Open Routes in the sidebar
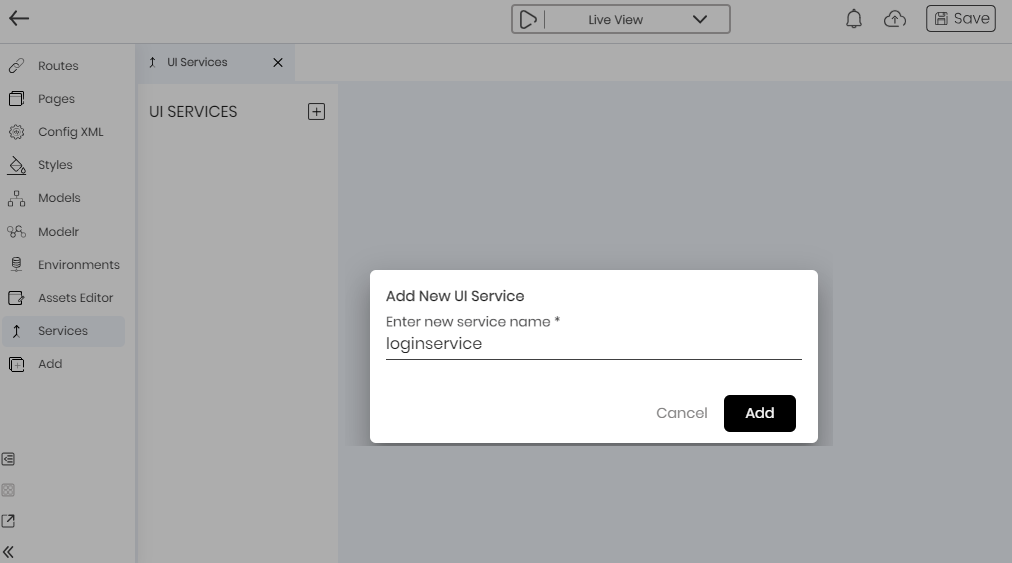Image resolution: width=1012 pixels, height=563 pixels. click(58, 66)
